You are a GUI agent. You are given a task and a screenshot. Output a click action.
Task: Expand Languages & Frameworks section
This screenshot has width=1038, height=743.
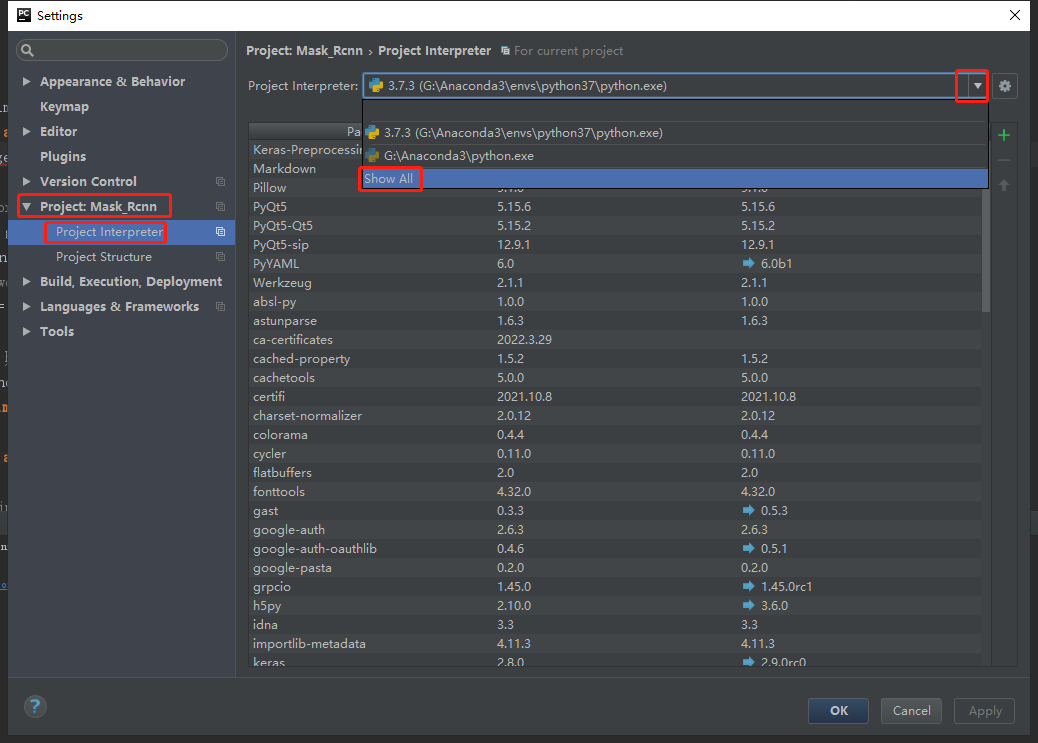(26, 307)
